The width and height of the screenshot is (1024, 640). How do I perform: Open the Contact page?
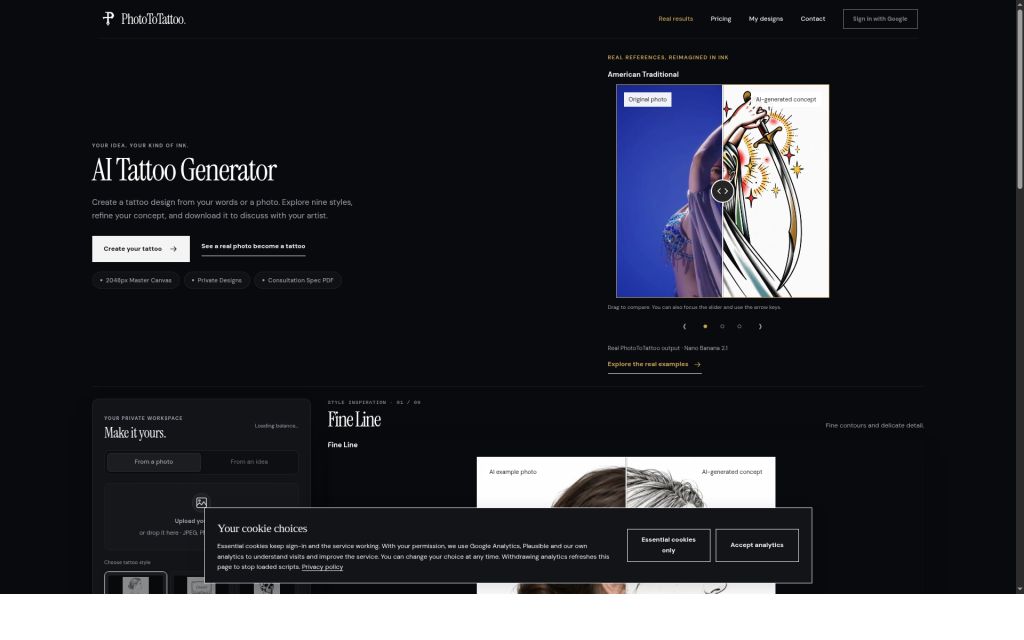point(812,19)
